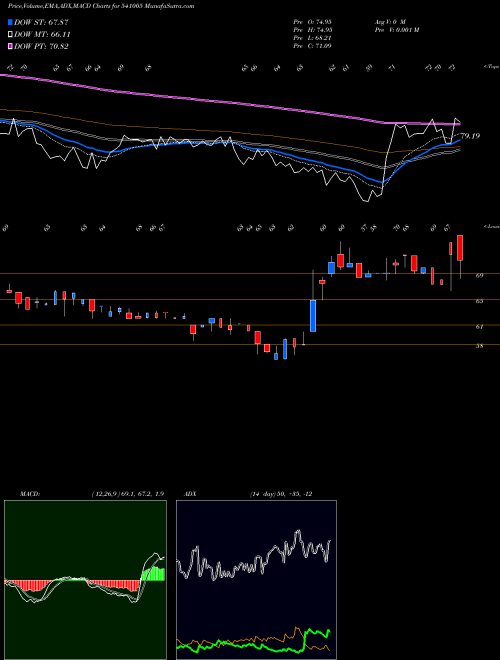Screen dimensions: 500x660
Task: Select the 'DOW ST: 67.87' legend text
Action: pyautogui.click(x=41, y=22)
